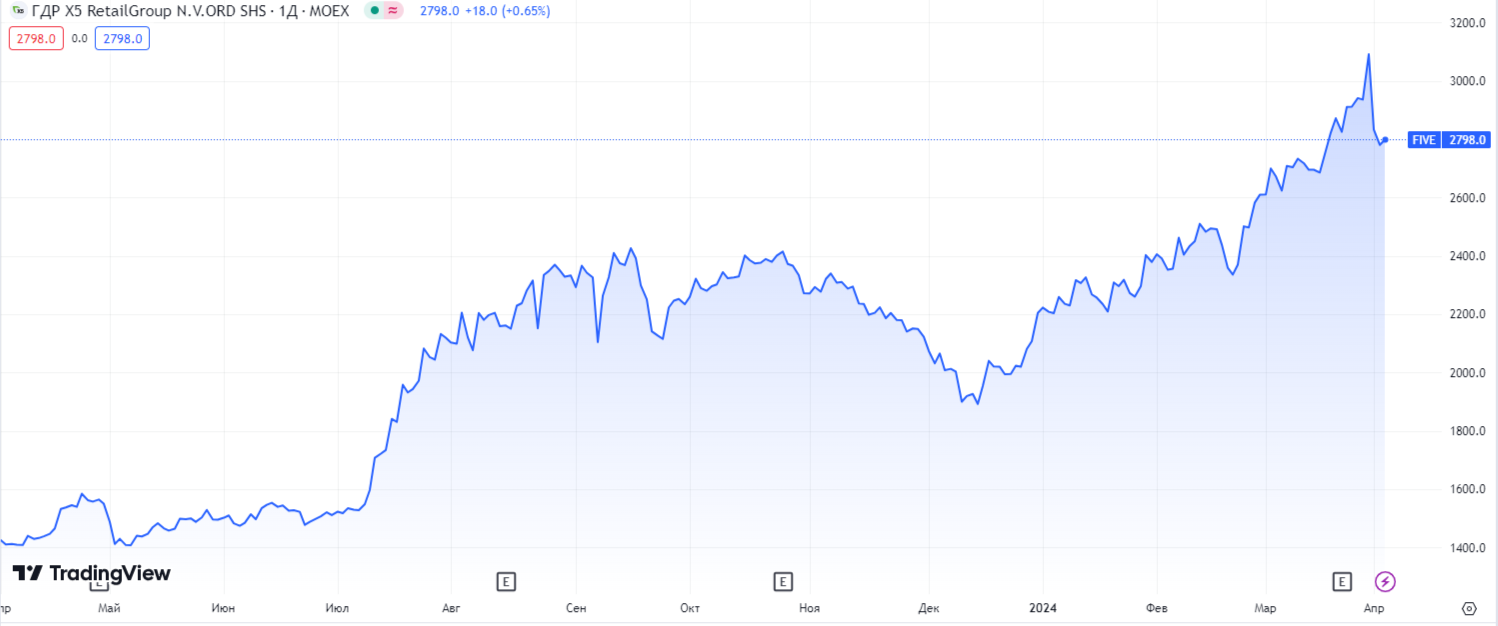The width and height of the screenshot is (1498, 626).
Task: Click the Июн label on time axis
Action: pyautogui.click(x=224, y=607)
